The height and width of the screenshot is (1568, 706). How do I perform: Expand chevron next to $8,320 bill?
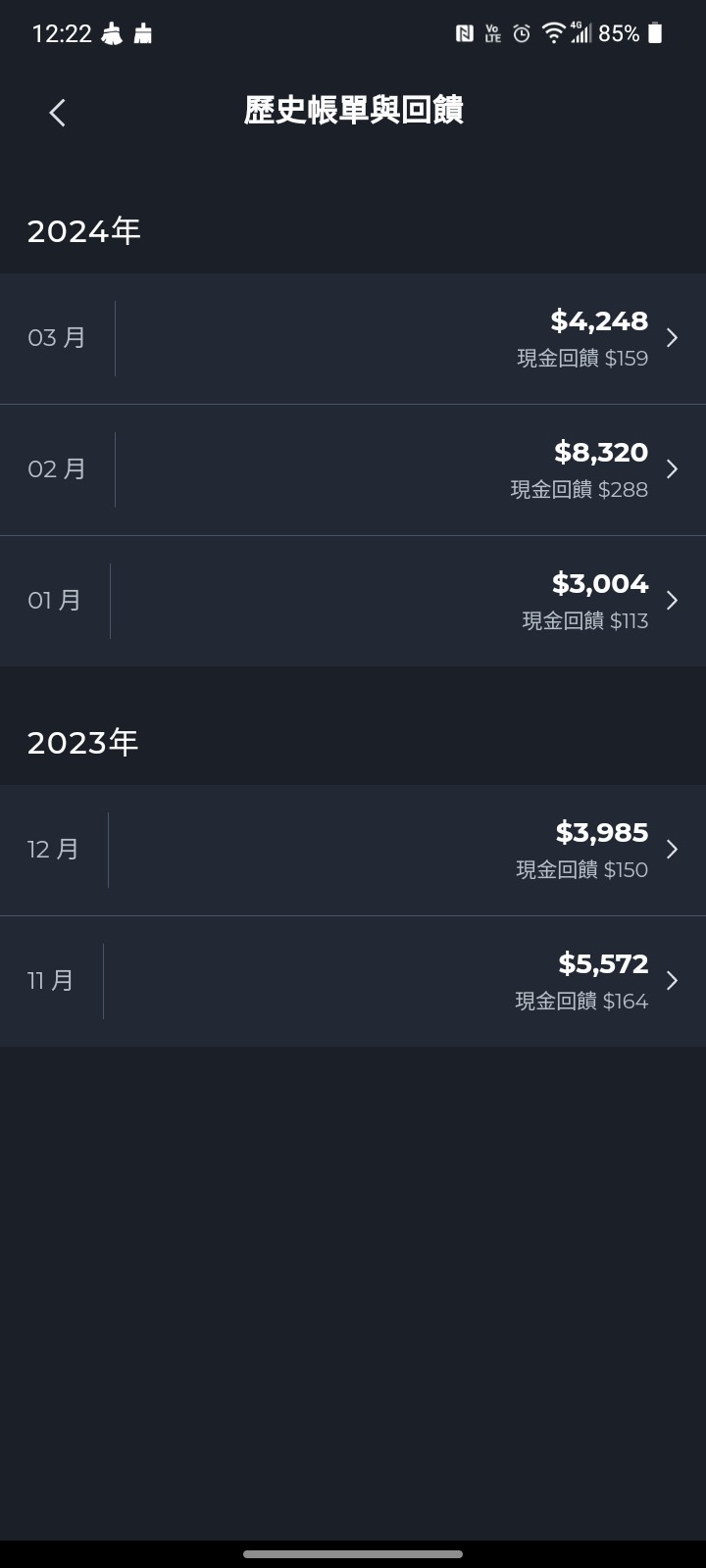tap(672, 469)
